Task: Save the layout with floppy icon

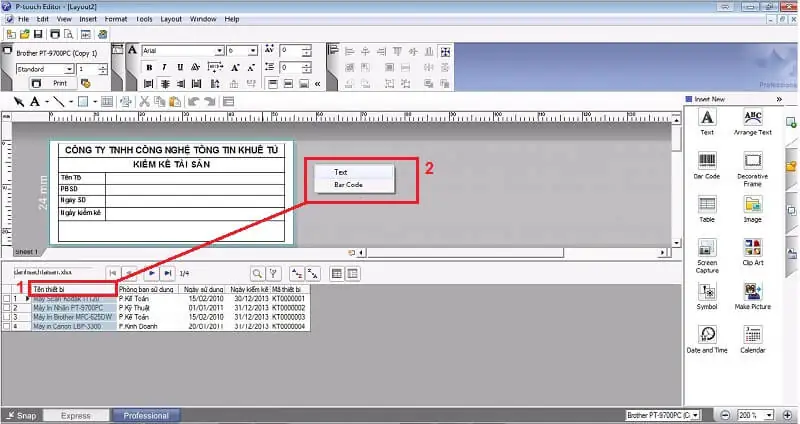Action: [x=38, y=34]
